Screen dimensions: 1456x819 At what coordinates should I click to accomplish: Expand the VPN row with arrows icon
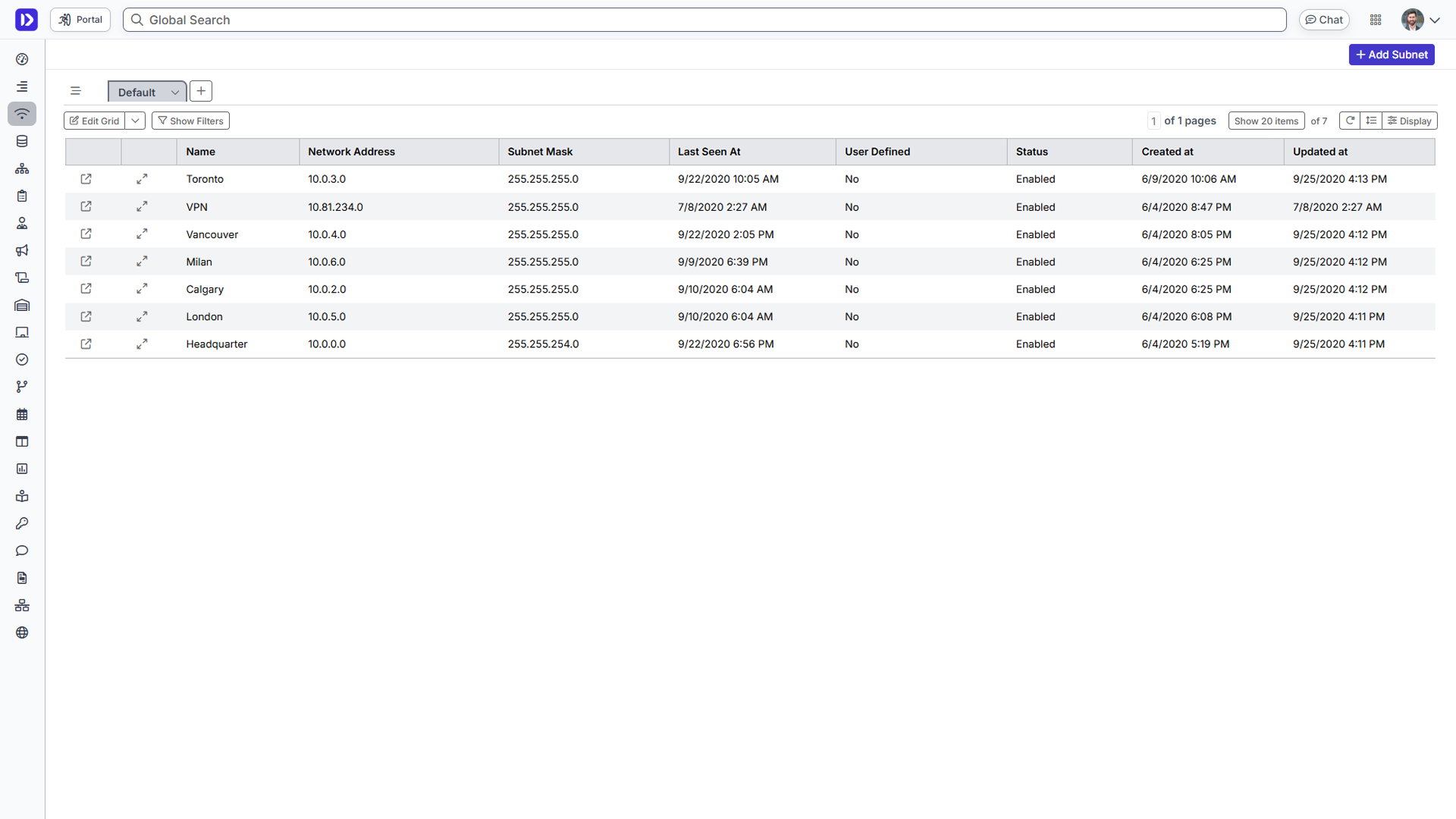[x=142, y=206]
